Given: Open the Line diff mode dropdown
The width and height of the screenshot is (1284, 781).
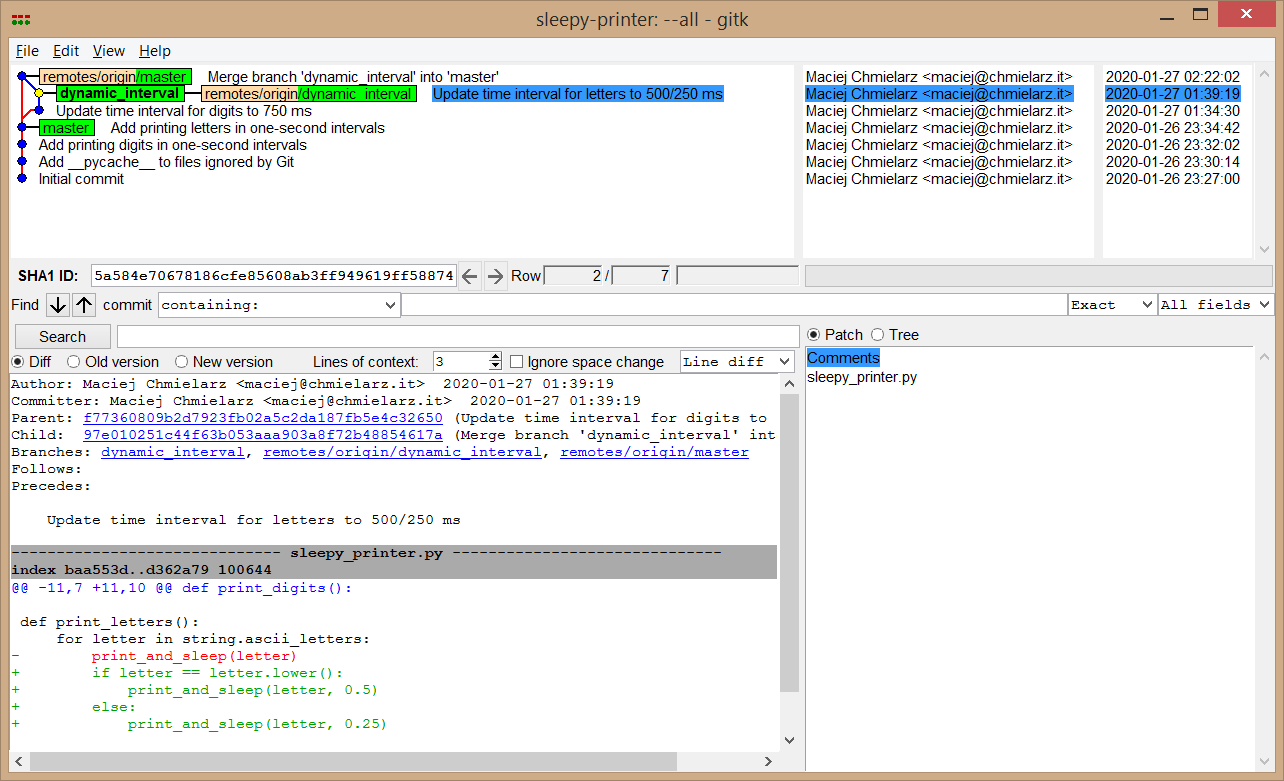Looking at the screenshot, I should pos(737,362).
